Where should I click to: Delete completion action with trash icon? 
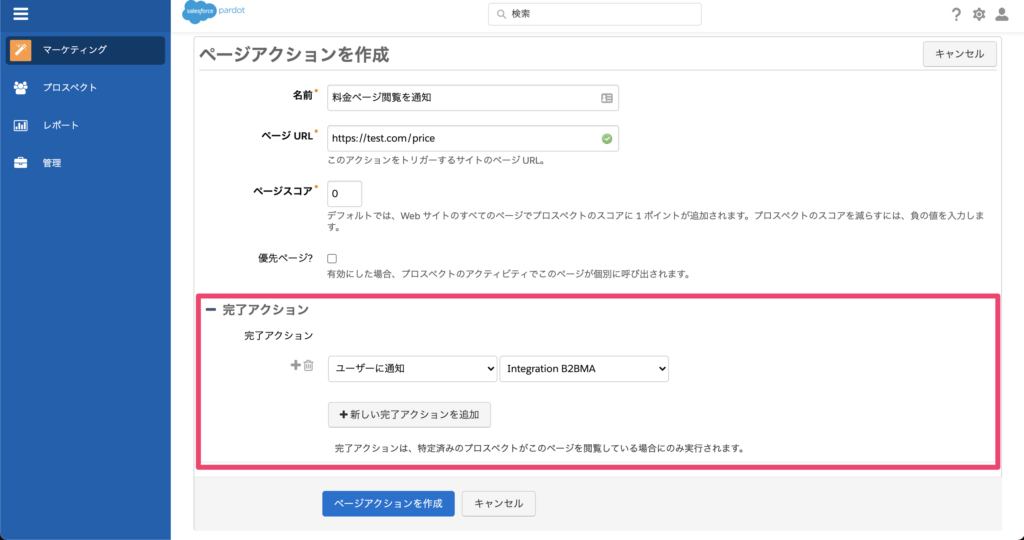pyautogui.click(x=308, y=366)
